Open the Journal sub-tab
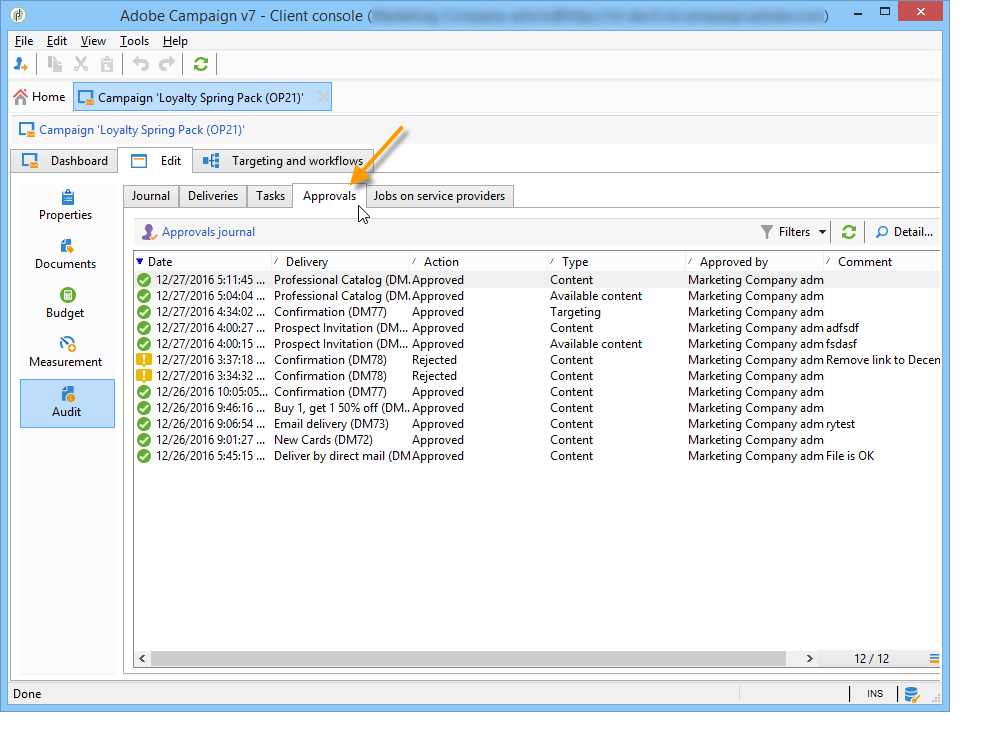Screen dimensions: 981x746 [151, 196]
